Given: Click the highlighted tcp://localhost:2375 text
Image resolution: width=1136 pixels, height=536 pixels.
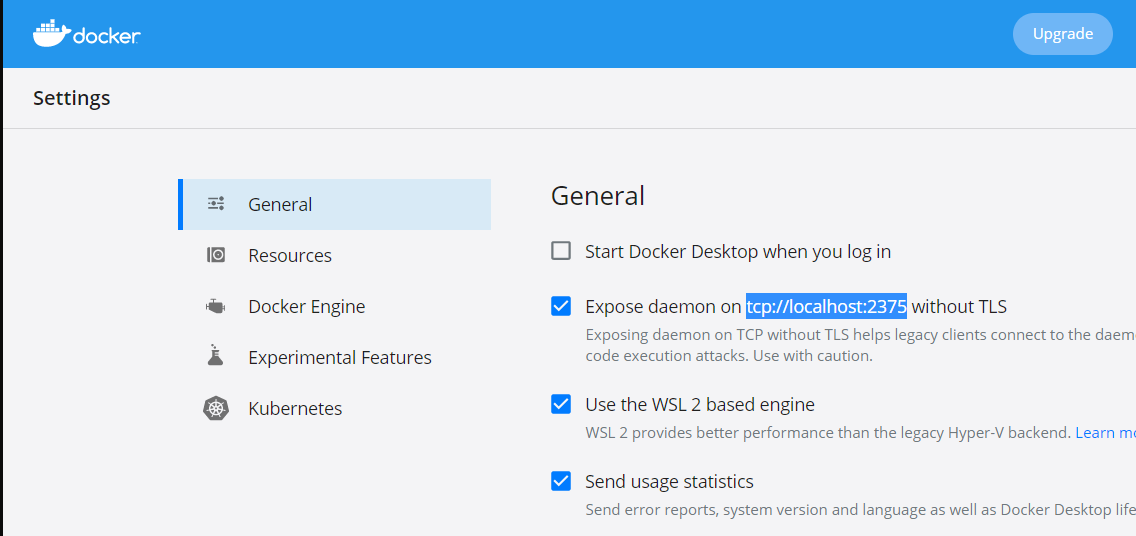Looking at the screenshot, I should point(826,306).
